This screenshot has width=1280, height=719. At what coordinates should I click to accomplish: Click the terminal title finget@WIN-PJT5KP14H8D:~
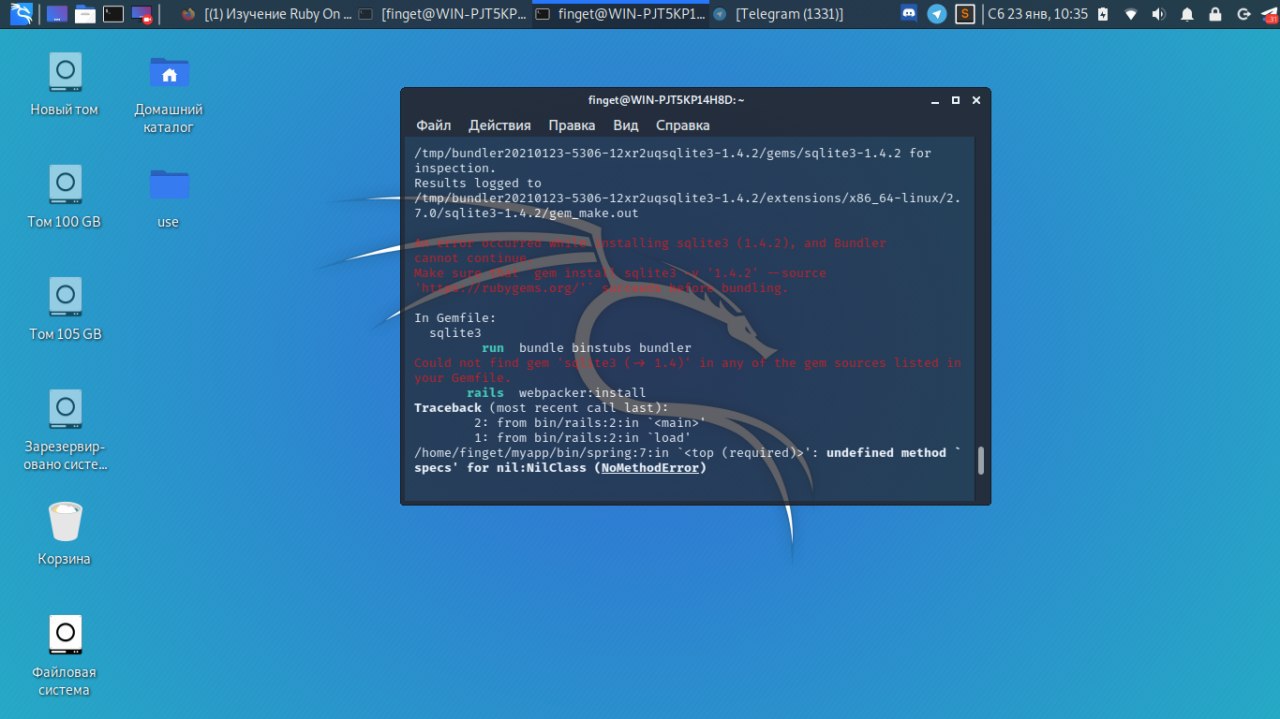tap(666, 100)
